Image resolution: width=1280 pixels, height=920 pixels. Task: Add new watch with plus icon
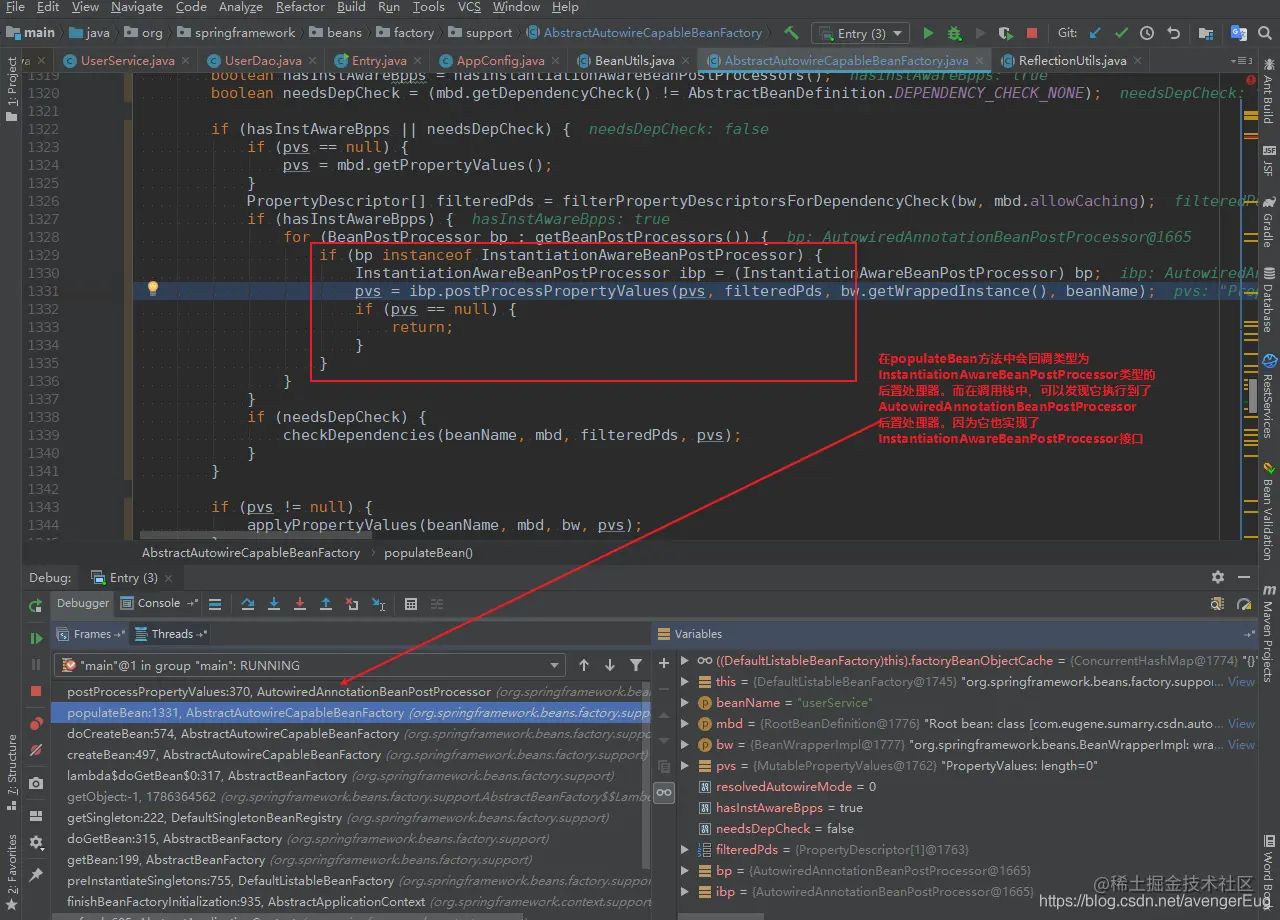click(664, 662)
